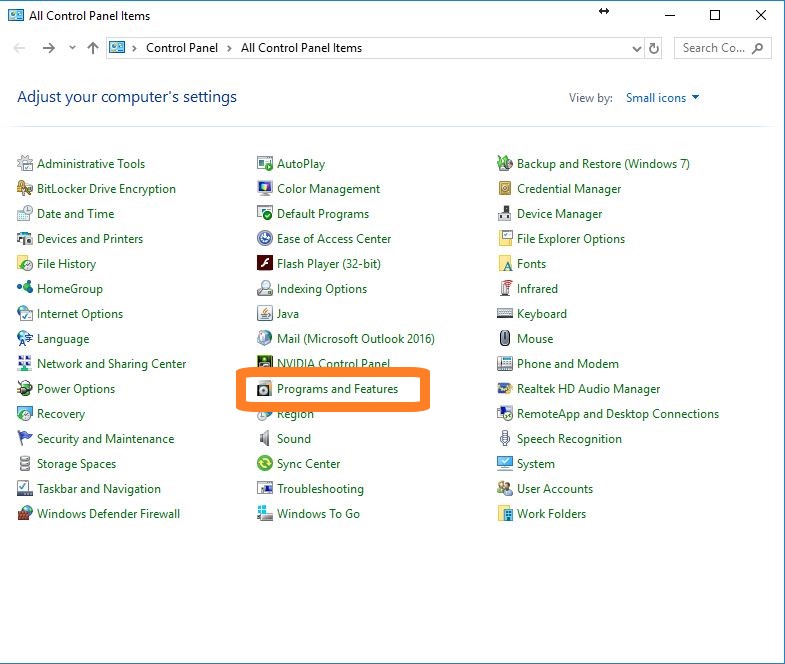Open Administrative Tools icon

[x=25, y=163]
